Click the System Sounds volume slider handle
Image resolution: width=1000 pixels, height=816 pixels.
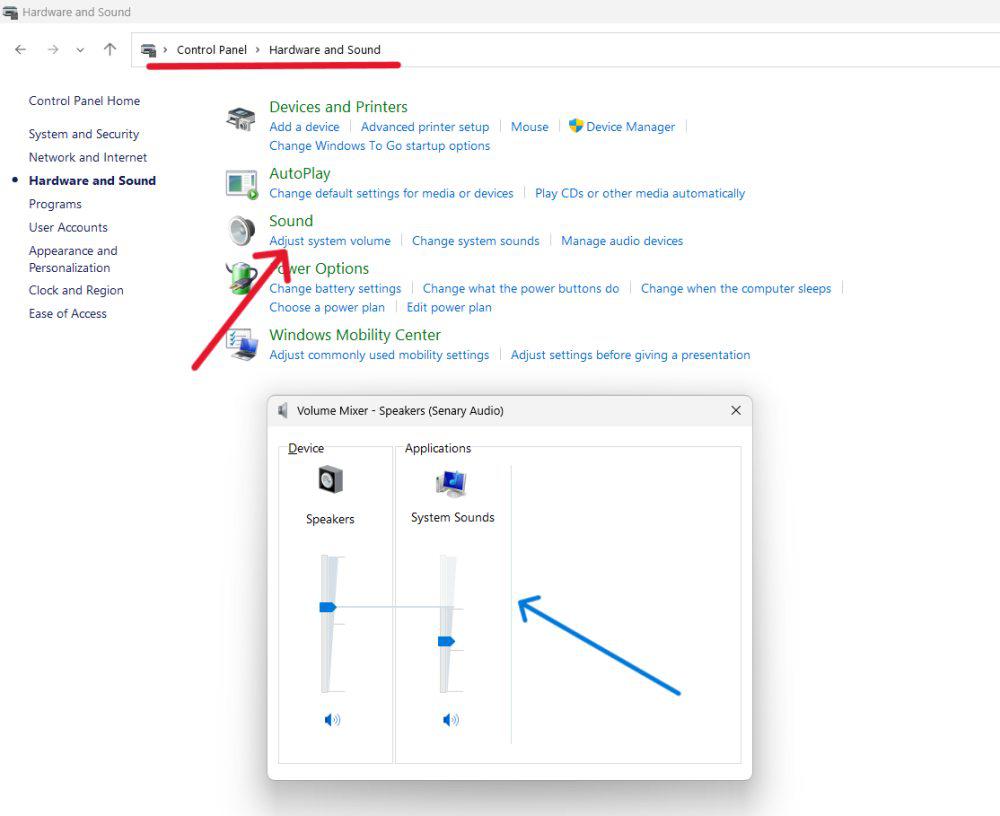coord(446,641)
